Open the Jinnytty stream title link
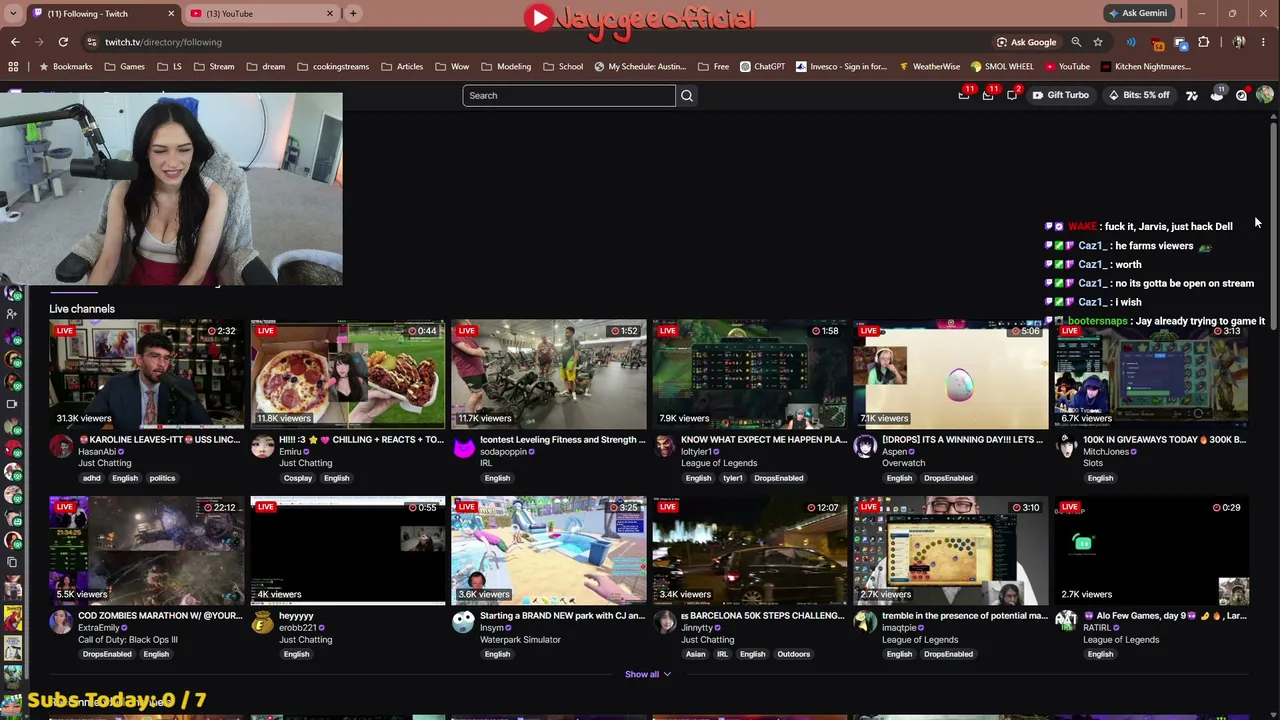This screenshot has height=720, width=1280. pos(764,616)
